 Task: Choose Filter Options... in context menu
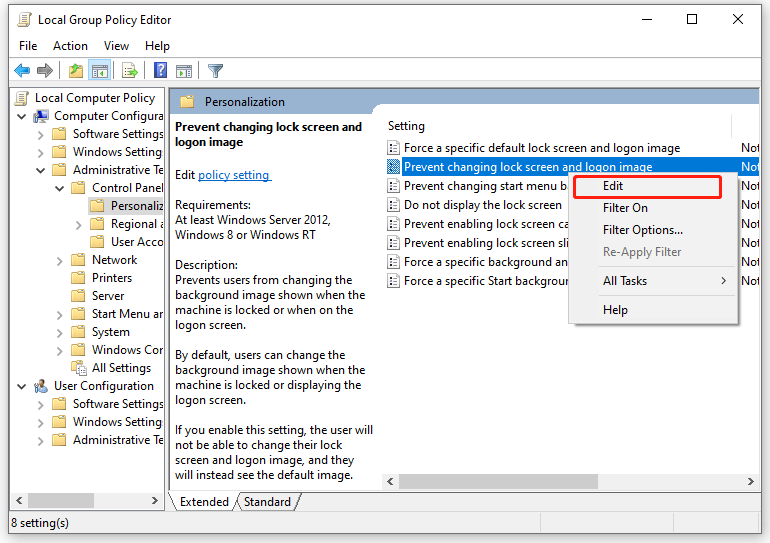pos(653,230)
